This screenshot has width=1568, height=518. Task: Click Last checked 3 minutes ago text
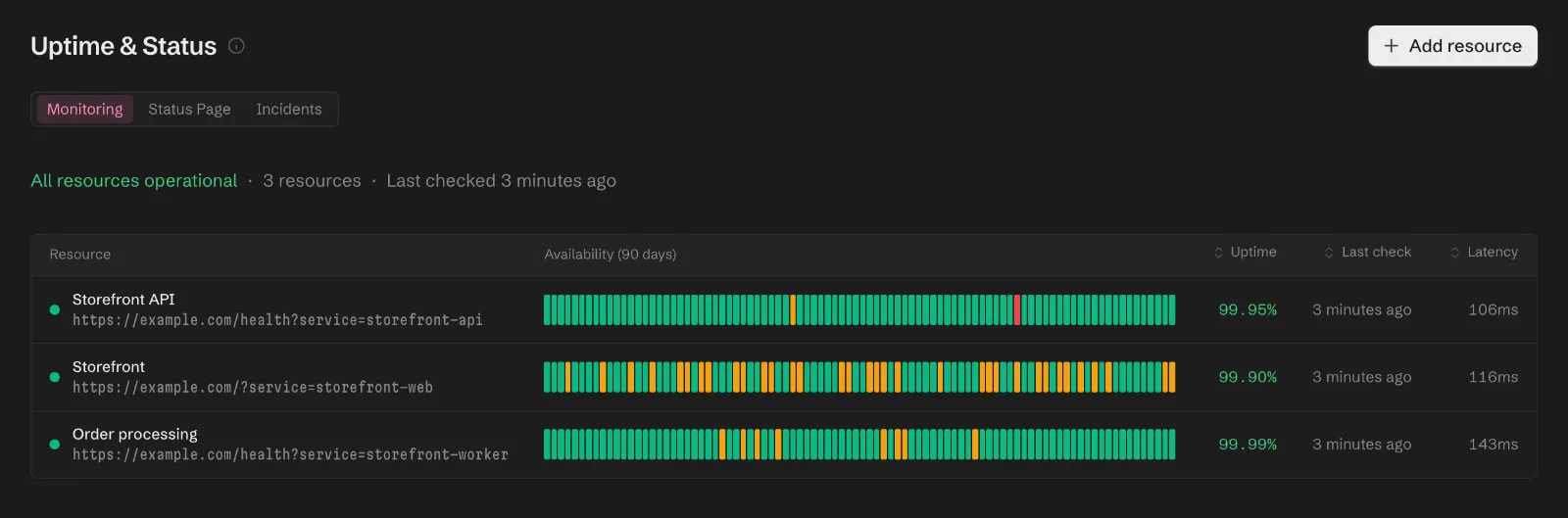point(501,180)
